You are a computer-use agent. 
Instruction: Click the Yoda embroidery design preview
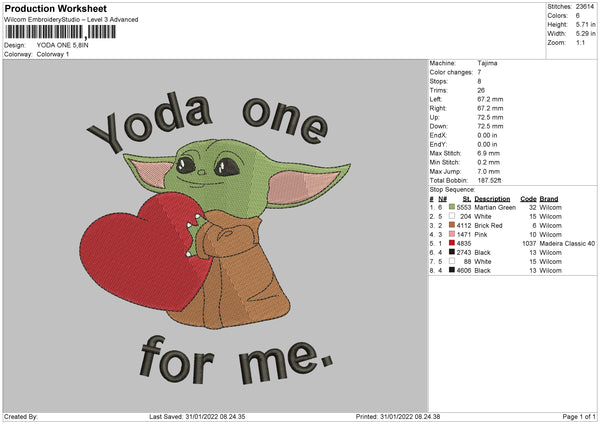tap(215, 236)
